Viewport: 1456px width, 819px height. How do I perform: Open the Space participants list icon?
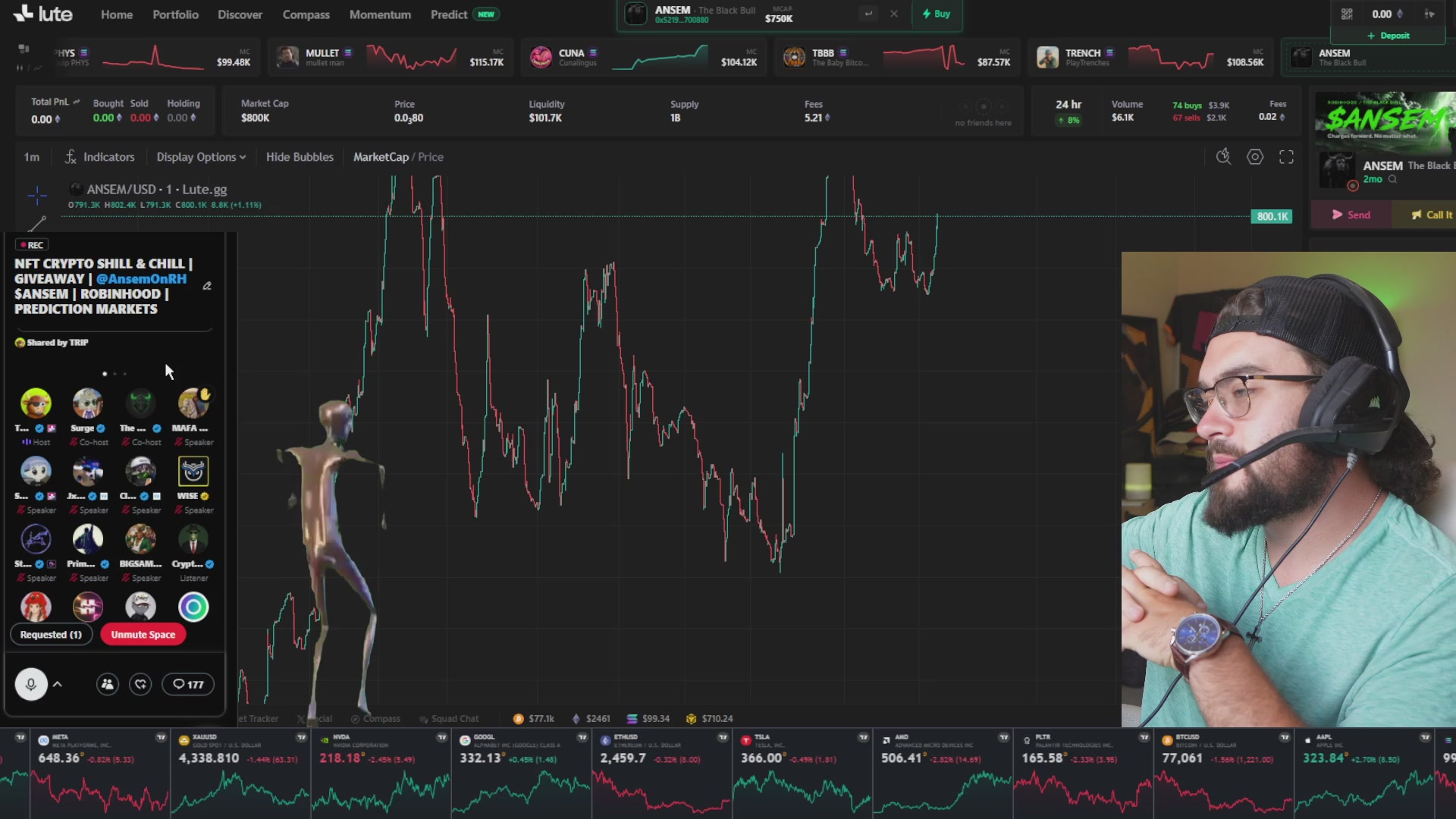pyautogui.click(x=108, y=684)
